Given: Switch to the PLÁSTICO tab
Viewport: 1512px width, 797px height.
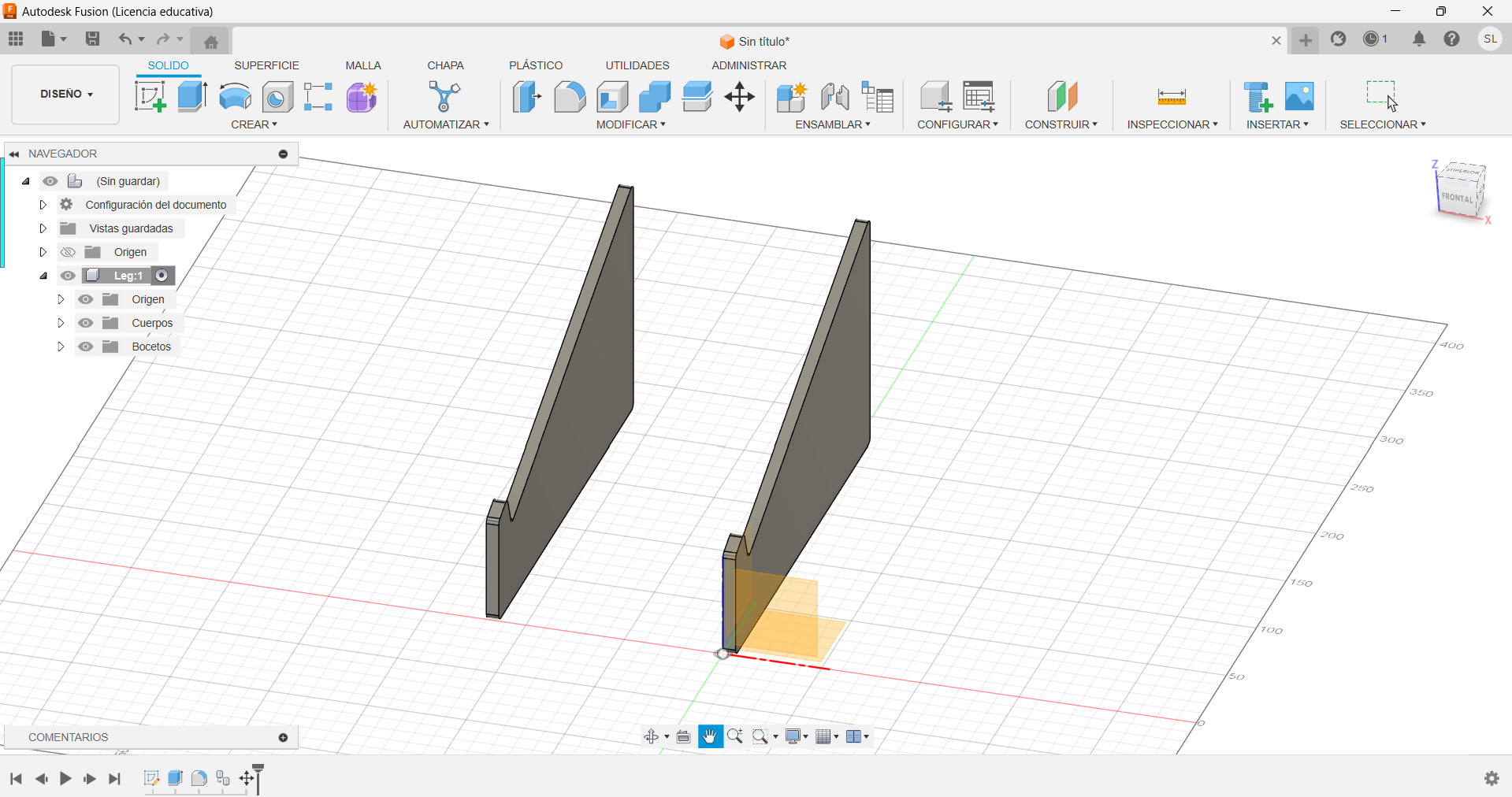Looking at the screenshot, I should pos(536,65).
